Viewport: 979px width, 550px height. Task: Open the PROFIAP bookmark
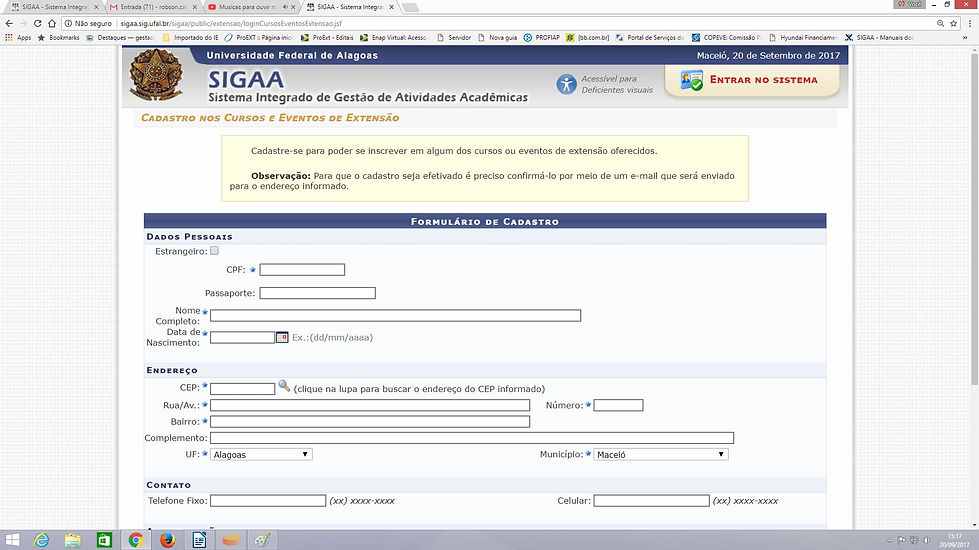tap(542, 37)
